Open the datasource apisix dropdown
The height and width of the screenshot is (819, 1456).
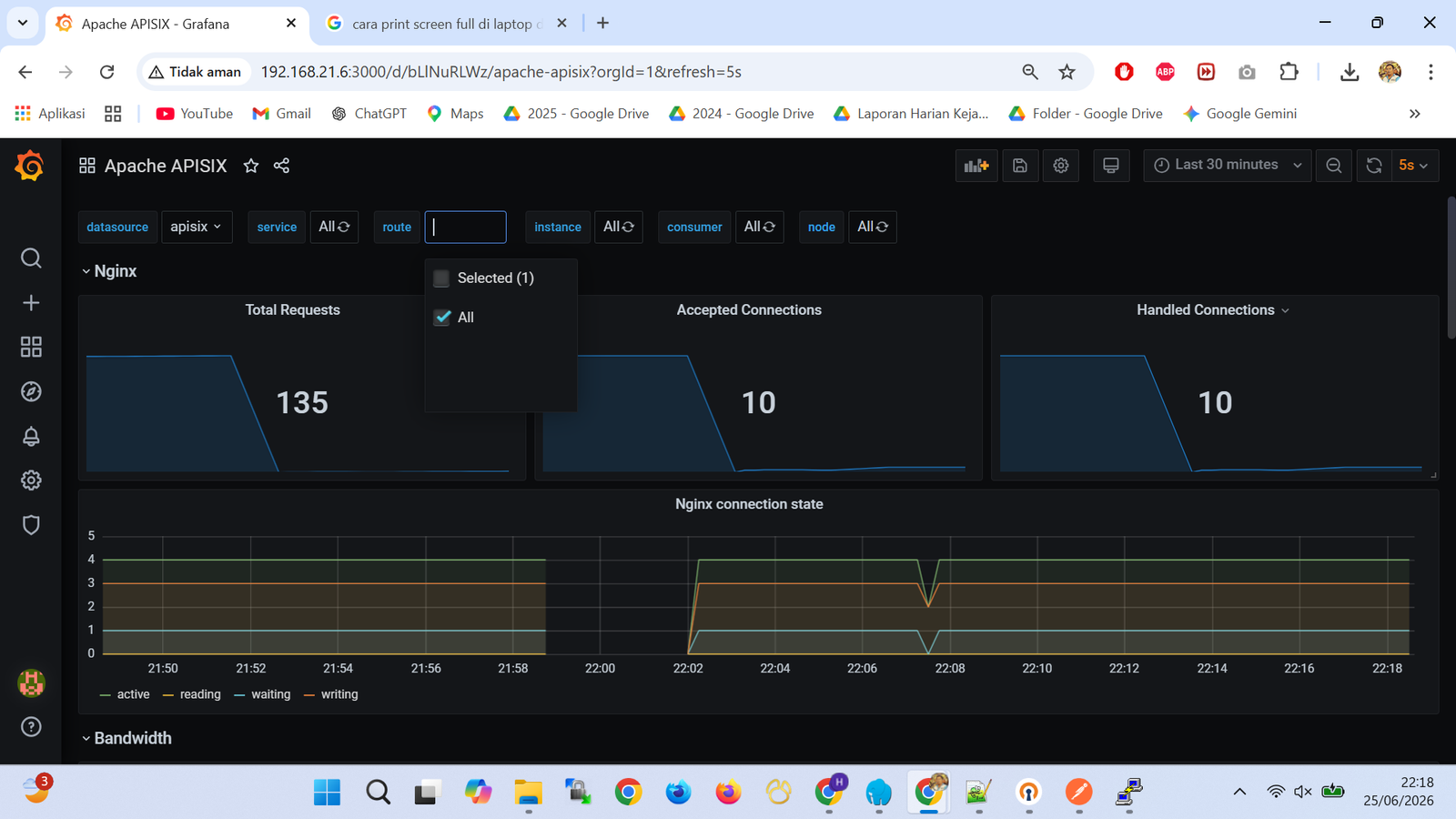click(x=197, y=227)
